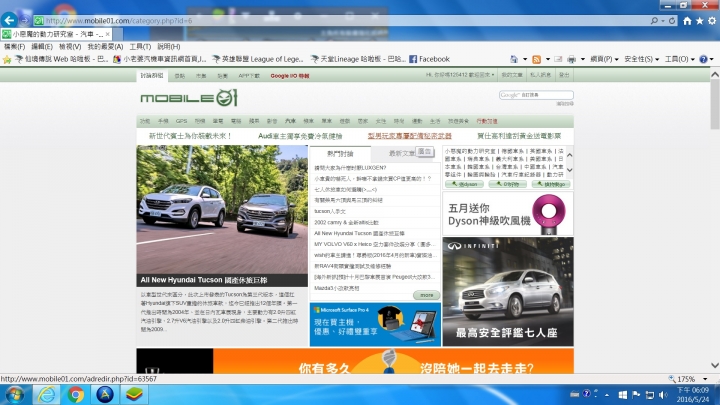Open the 檔案(F) menu
720x405 pixels.
click(x=15, y=47)
